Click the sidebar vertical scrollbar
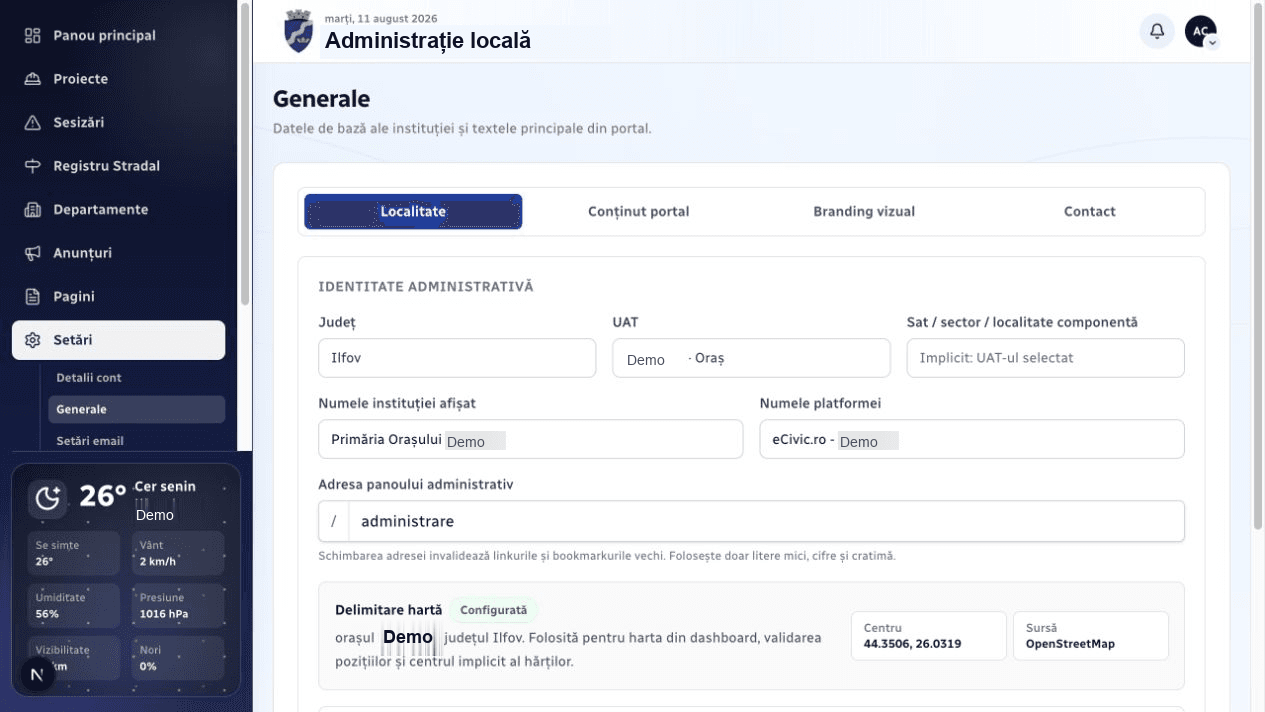The image size is (1265, 712). tap(245, 155)
